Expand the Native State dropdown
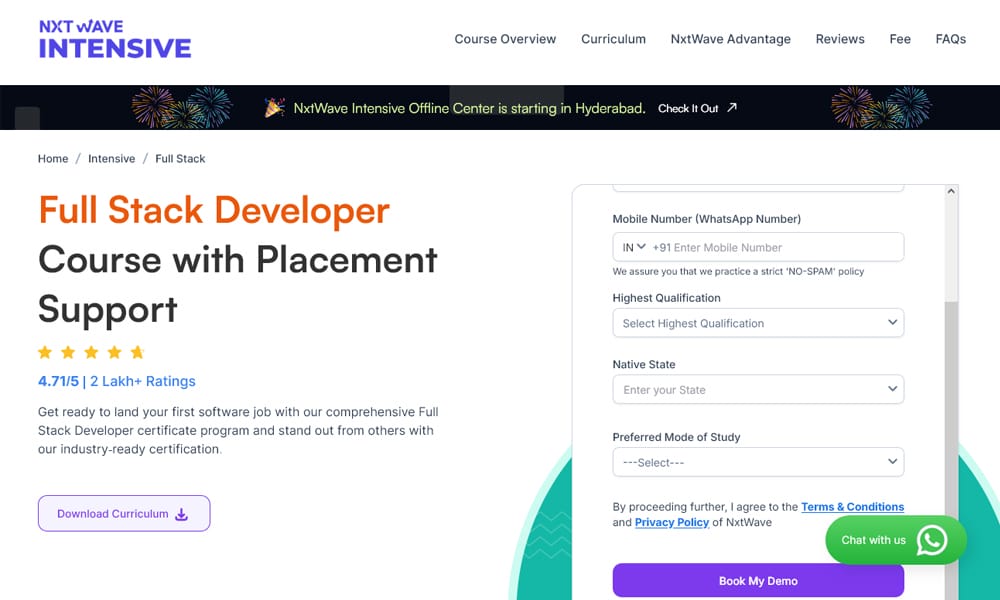 coord(757,389)
